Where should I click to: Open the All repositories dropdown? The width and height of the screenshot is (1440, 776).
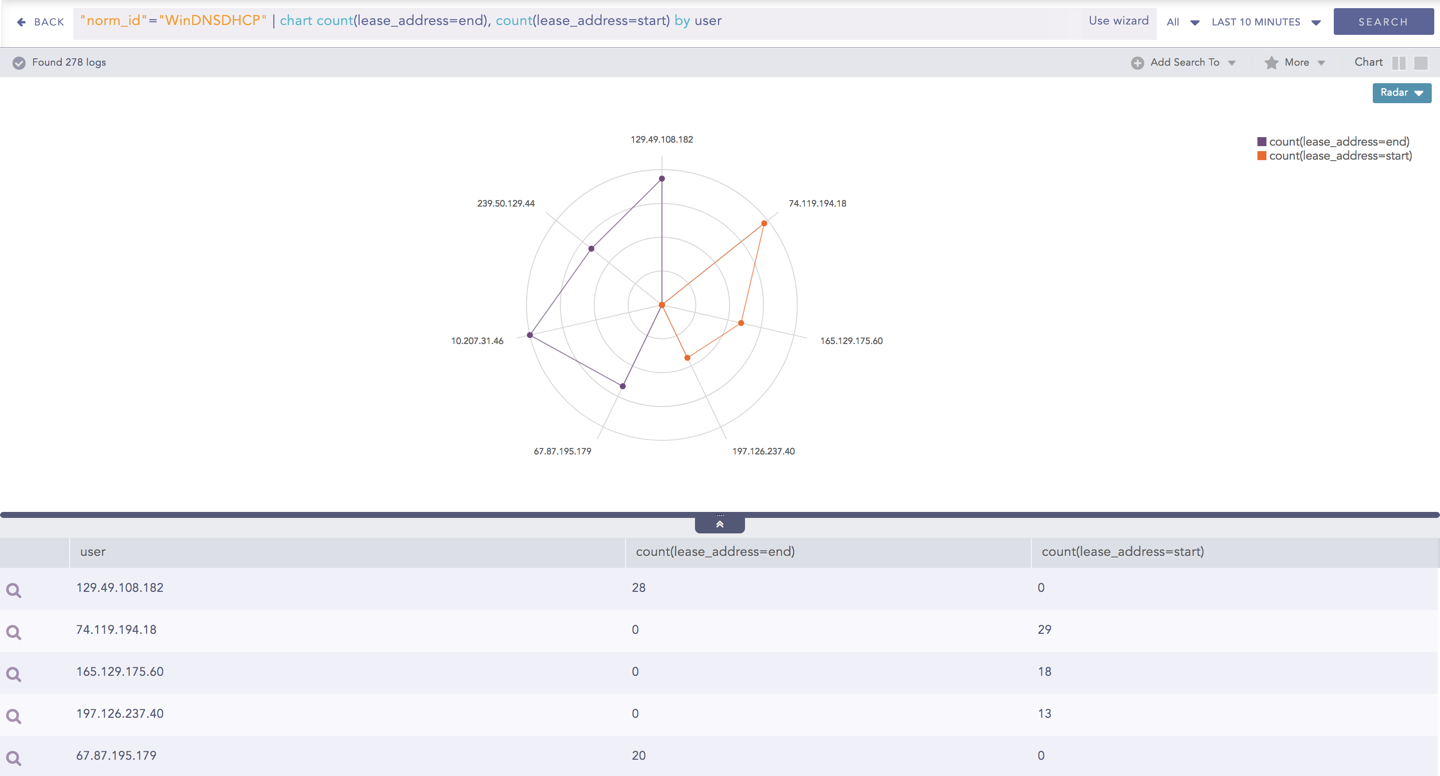[1182, 22]
